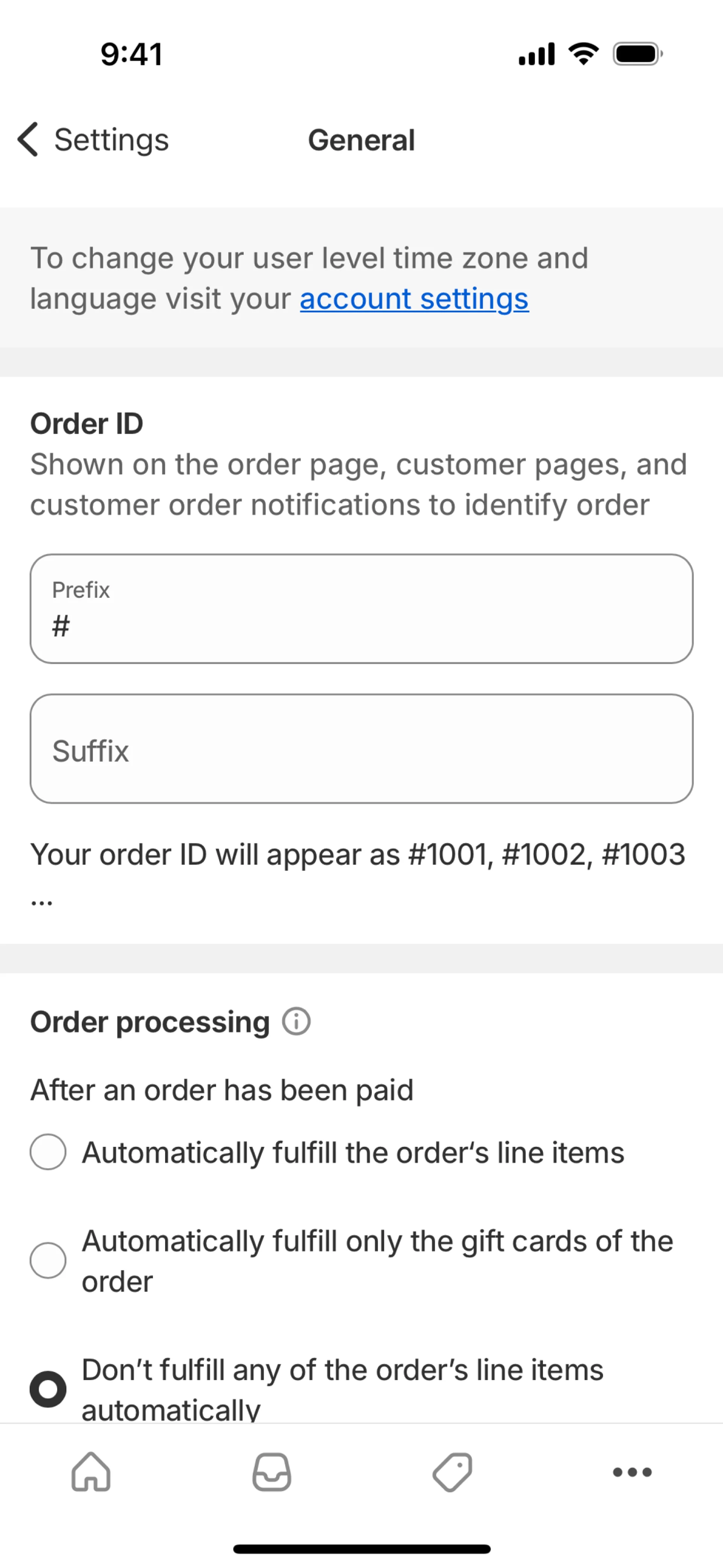Select automatically fulfill only gift cards option
Image resolution: width=723 pixels, height=1568 pixels.
pyautogui.click(x=48, y=1261)
